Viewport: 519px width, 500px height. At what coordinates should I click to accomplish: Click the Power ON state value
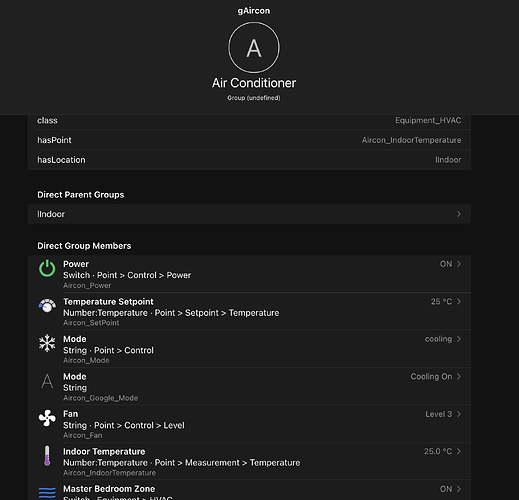click(x=446, y=264)
